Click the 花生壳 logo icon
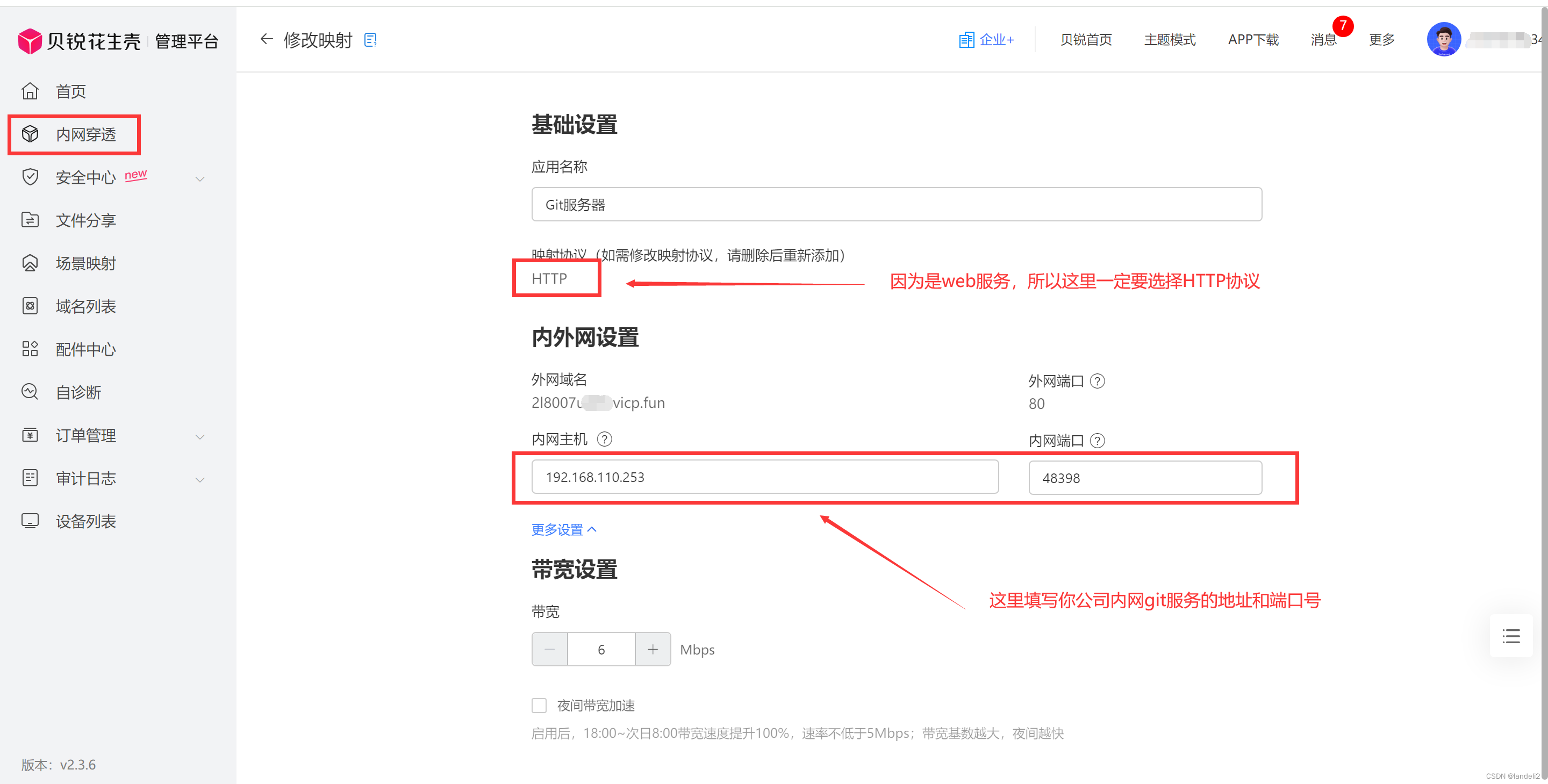 [x=30, y=41]
